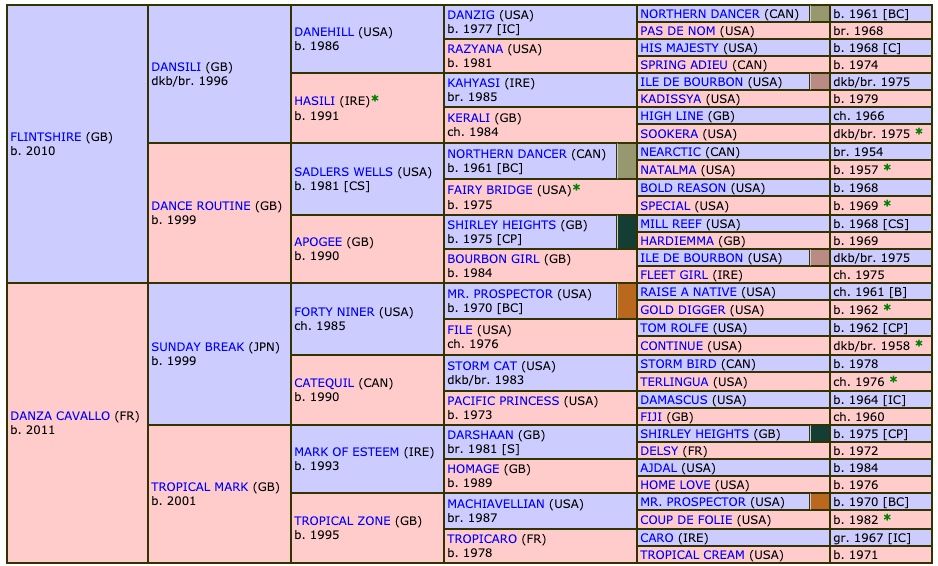Open NEARCTIC (CAN) link

pyautogui.click(x=670, y=153)
